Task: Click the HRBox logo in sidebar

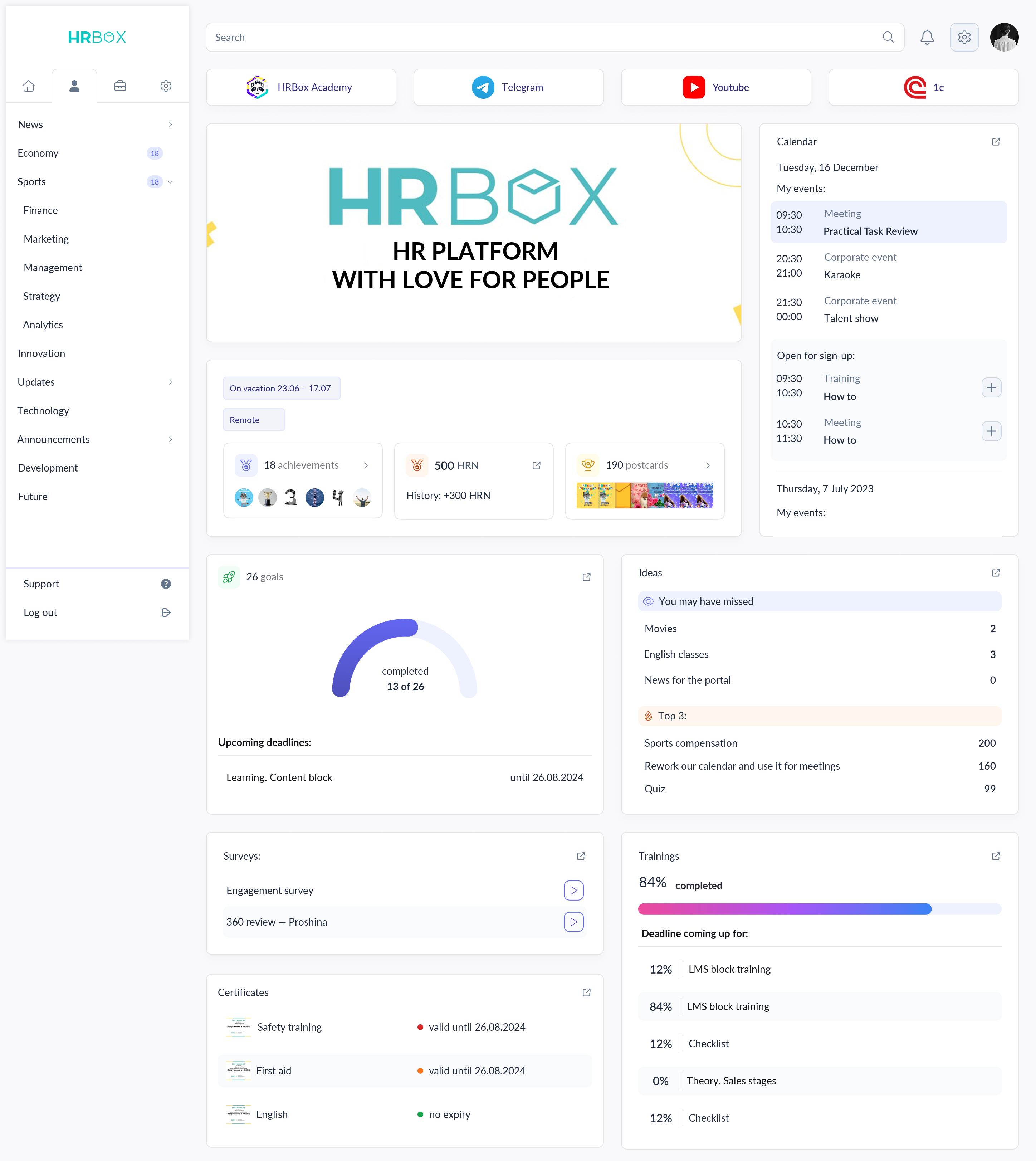Action: point(97,38)
